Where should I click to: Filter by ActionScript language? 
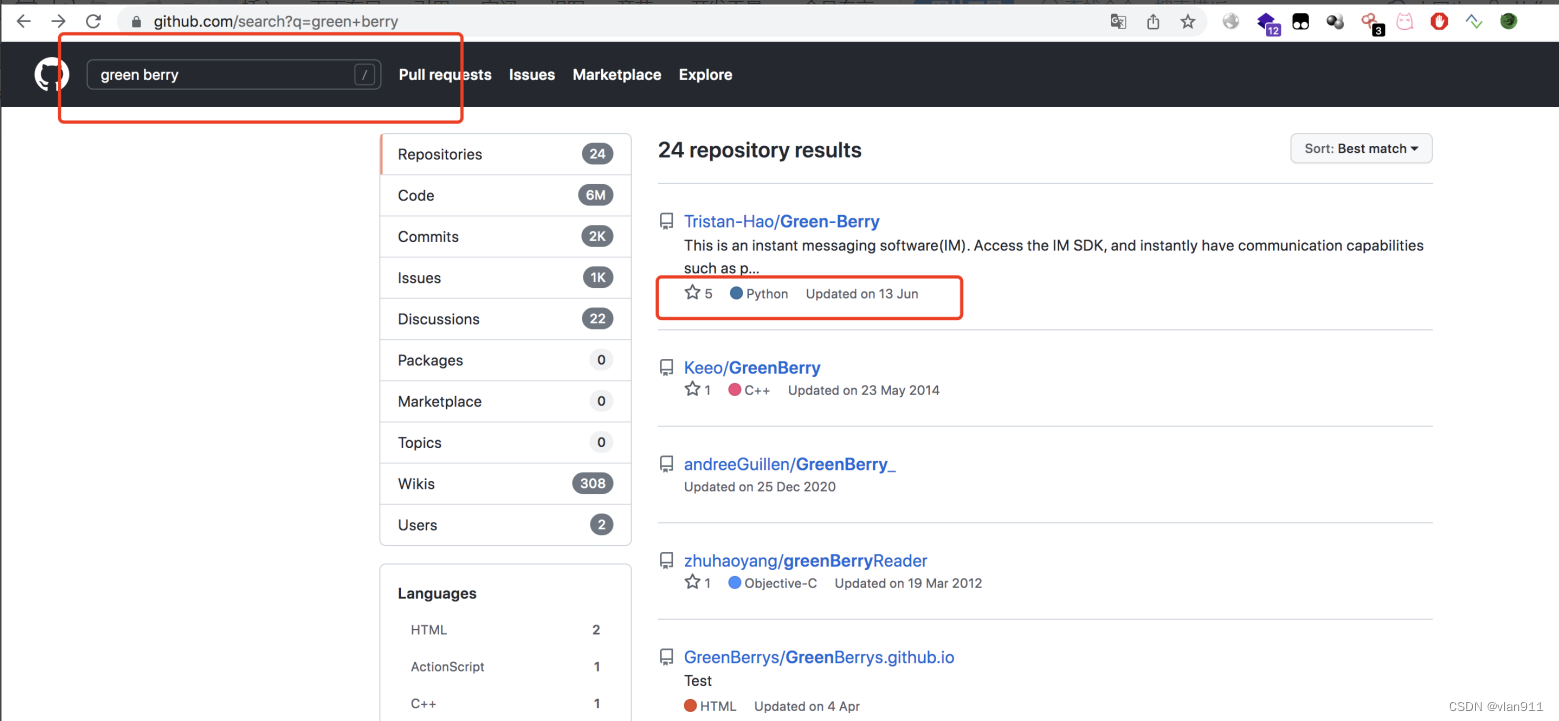click(x=505, y=667)
